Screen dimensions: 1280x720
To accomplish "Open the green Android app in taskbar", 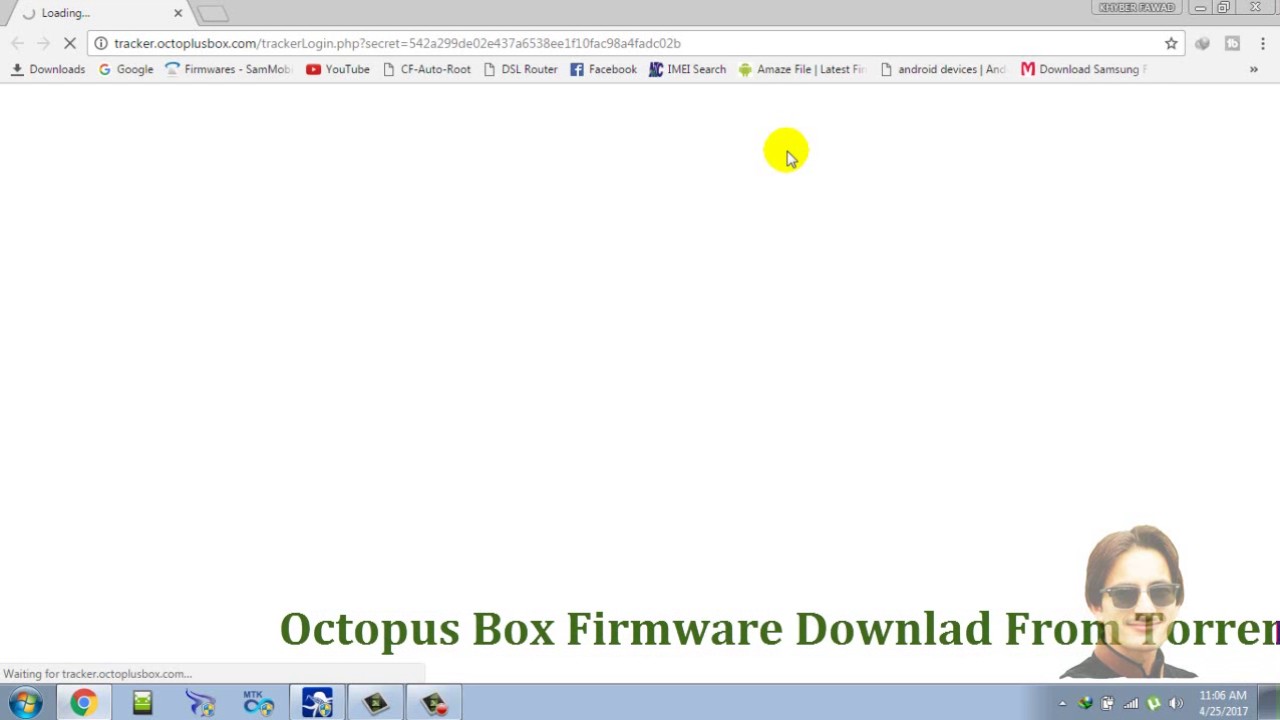I will [142, 703].
